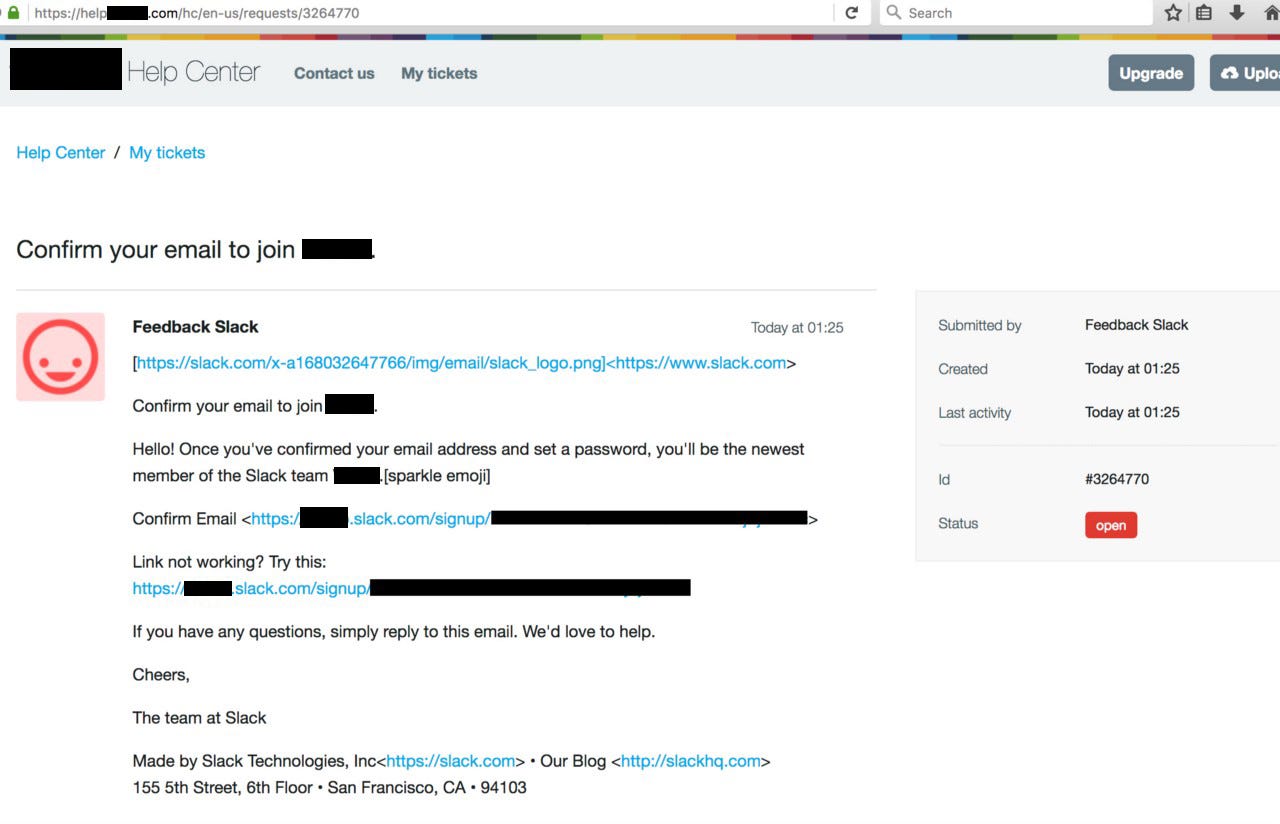Viewport: 1280px width, 824px height.
Task: Open My tickets in header navigation
Action: pyautogui.click(x=439, y=73)
